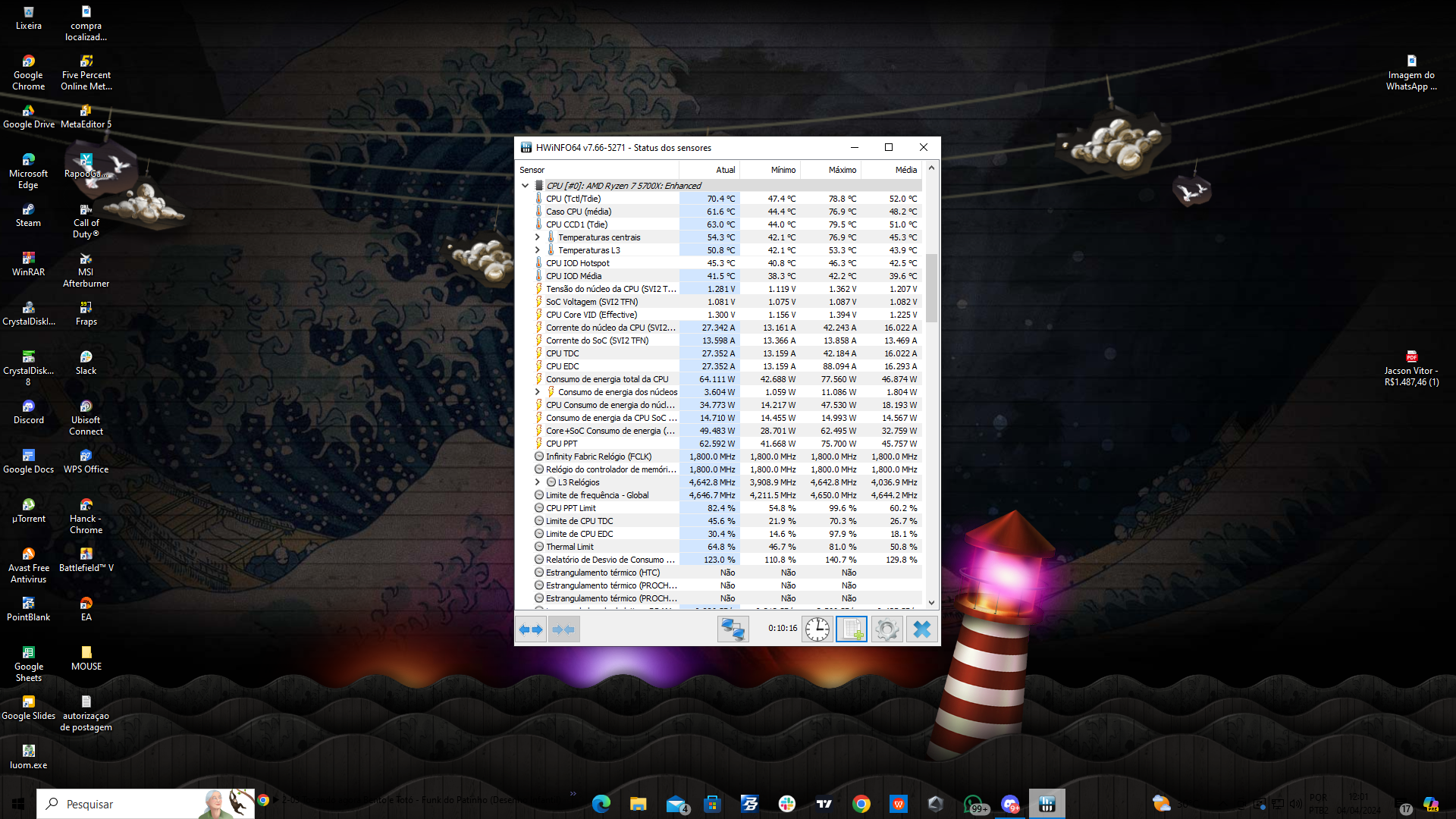
Task: Click the collapse sensor columns arrows button
Action: [x=564, y=629]
